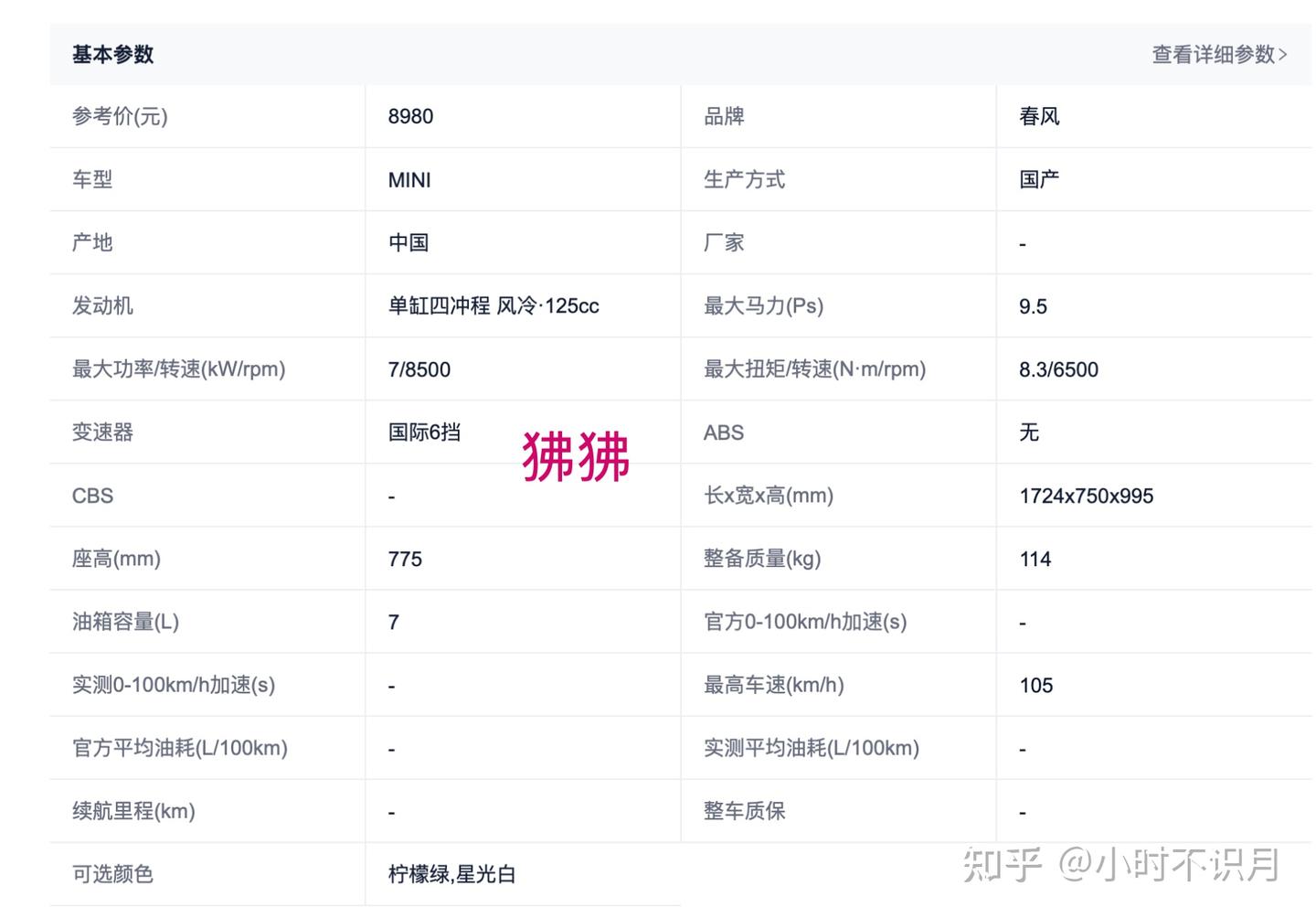This screenshot has width=1316, height=918.
Task: Click the 知乎 @小时不识月 watermark
Action: [x=1121, y=864]
